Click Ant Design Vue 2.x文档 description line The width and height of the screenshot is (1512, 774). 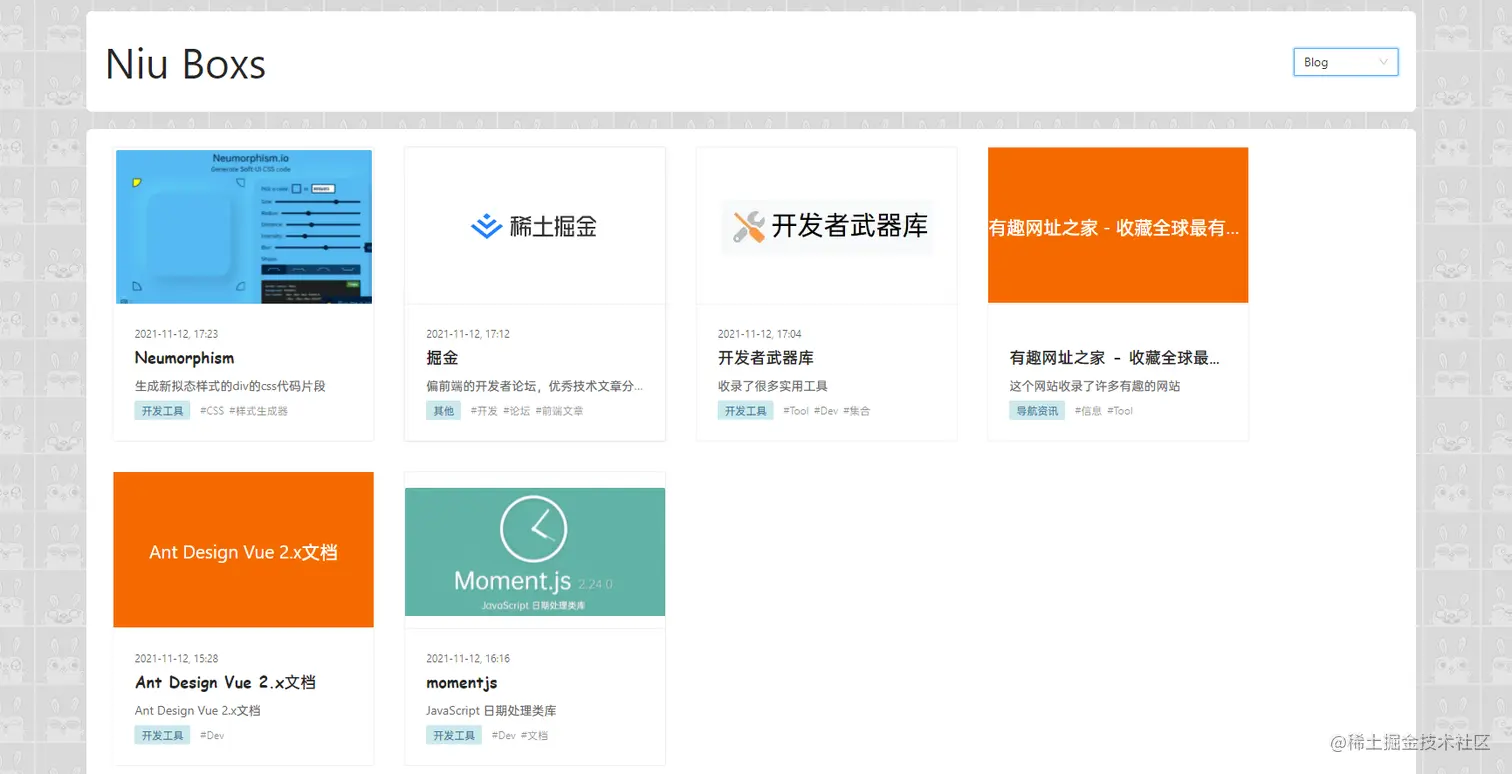197,711
